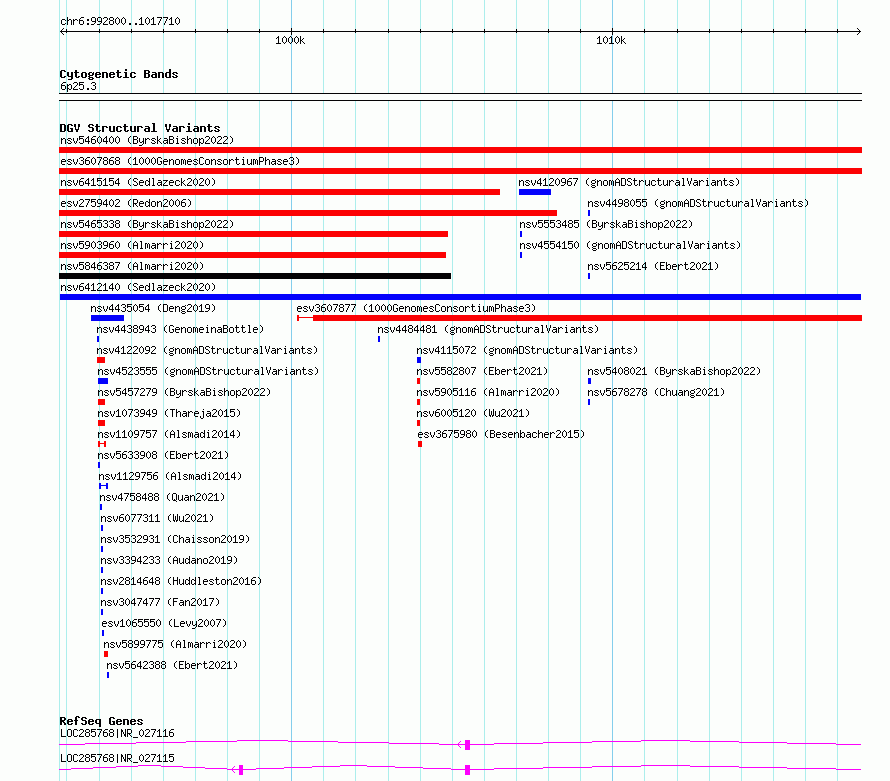Click nsv5457279 (ByrskaBishop2022) label
890x781 pixels.
(184, 392)
